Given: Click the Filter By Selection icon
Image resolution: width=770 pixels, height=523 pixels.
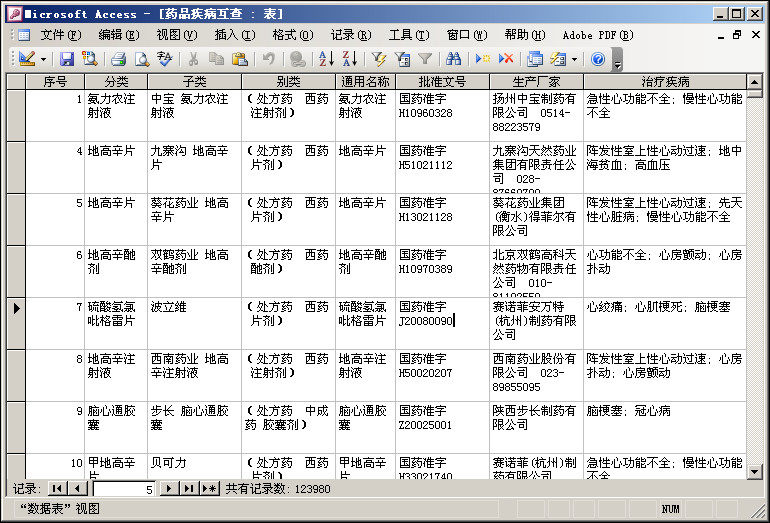Looking at the screenshot, I should tap(379, 59).
